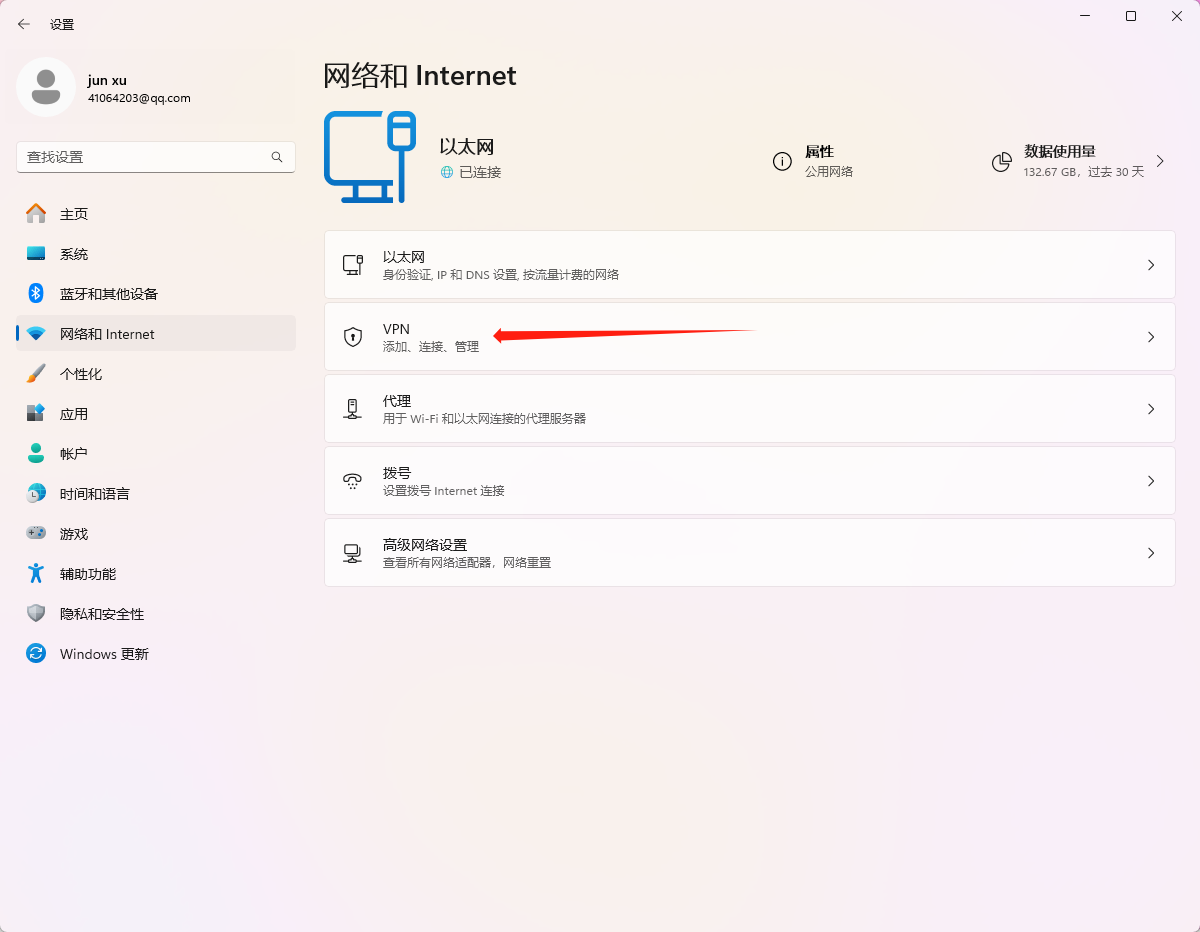Click the VPN shield icon
Viewport: 1200px width, 932px height.
tap(352, 337)
